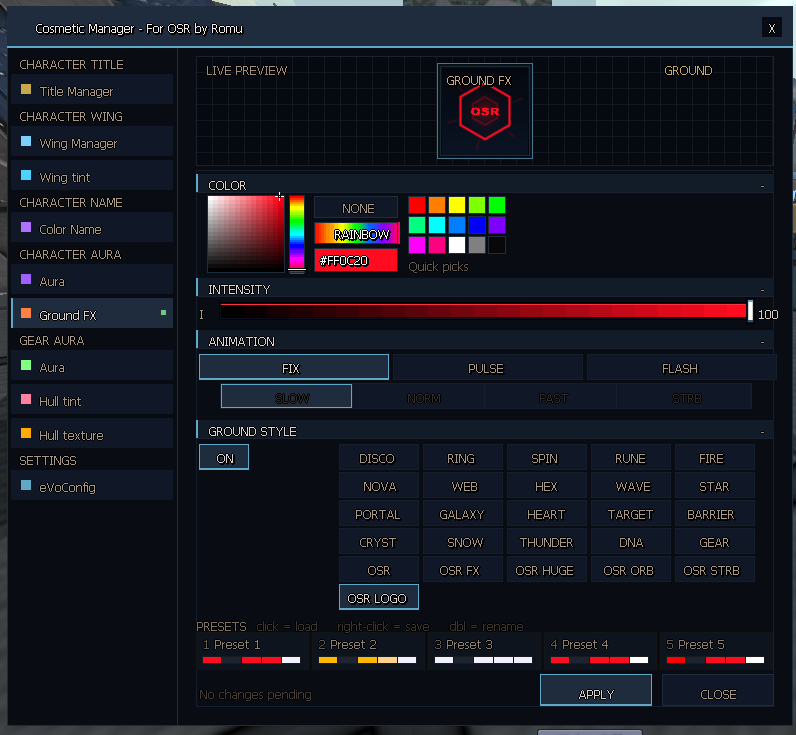Click the red intensity slider bar
Screen dimensions: 796x735
[486, 311]
